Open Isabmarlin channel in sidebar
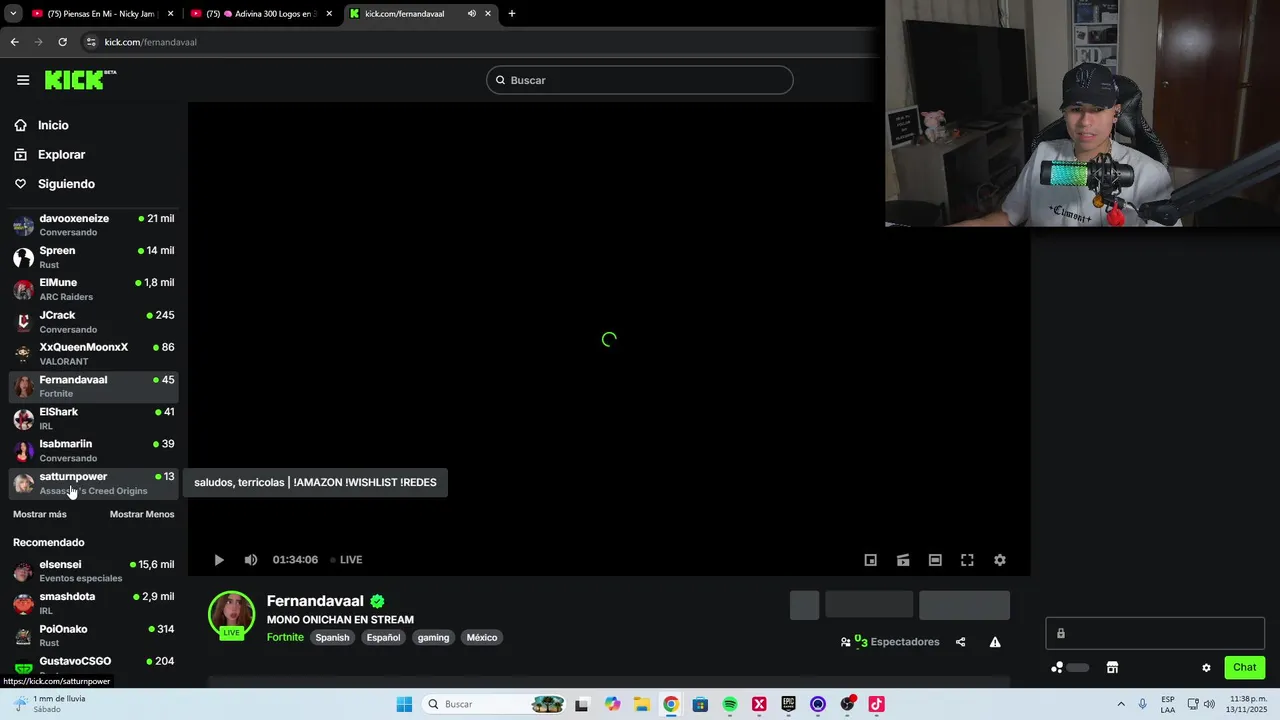 tap(93, 450)
